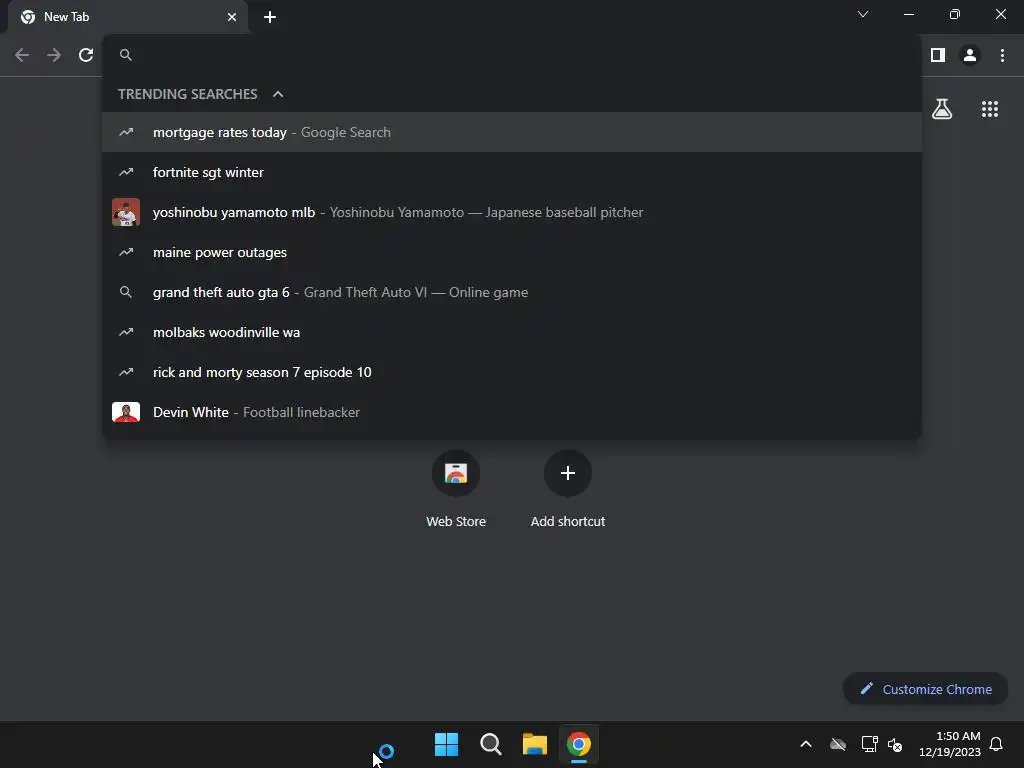
Task: Open the Chrome profile icon
Action: tap(970, 56)
